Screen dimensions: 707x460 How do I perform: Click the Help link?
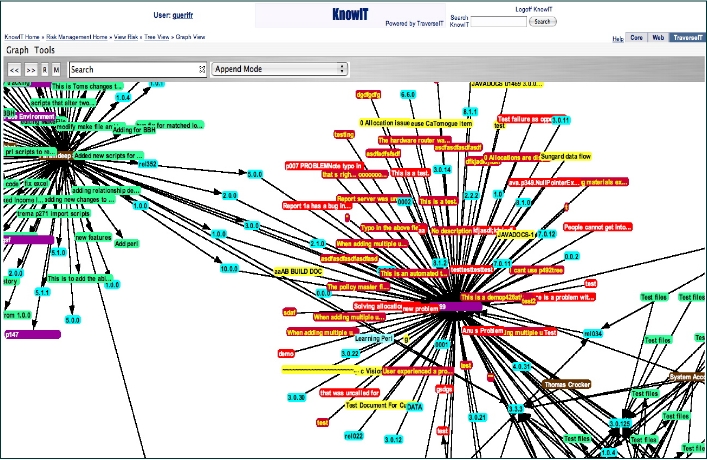617,38
